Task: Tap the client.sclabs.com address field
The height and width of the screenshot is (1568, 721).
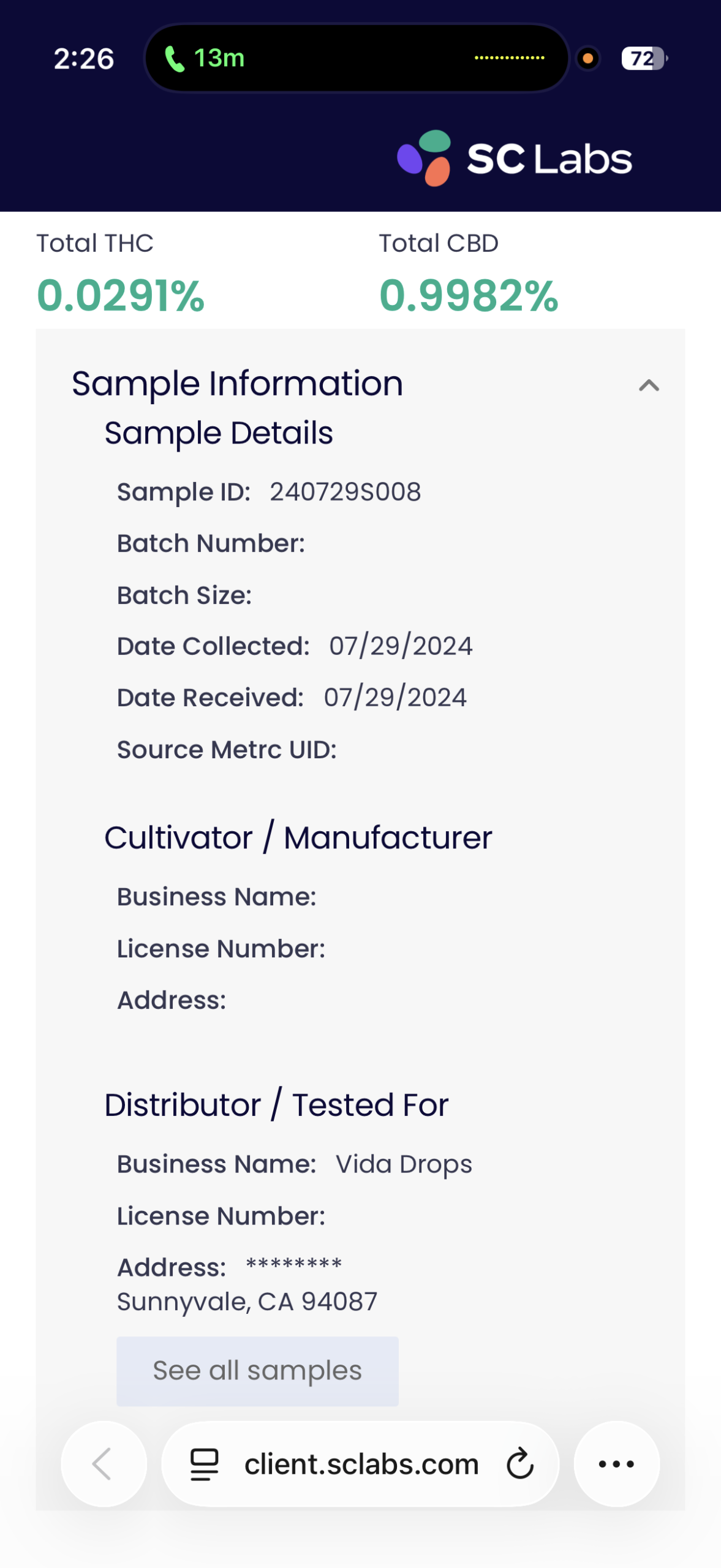Action: tap(361, 1464)
